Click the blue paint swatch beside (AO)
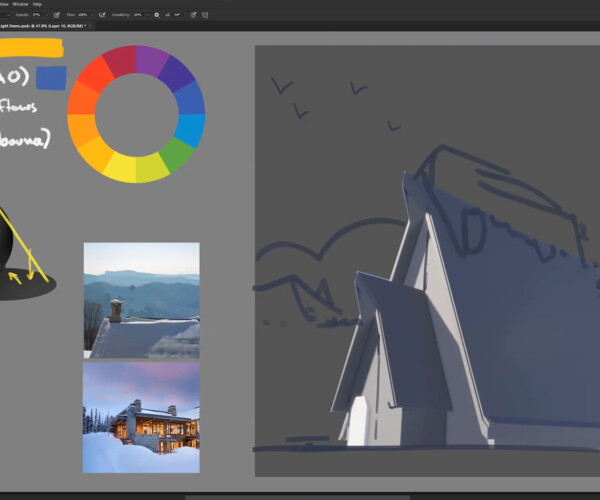Screen dimensions: 600x500 pos(51,78)
